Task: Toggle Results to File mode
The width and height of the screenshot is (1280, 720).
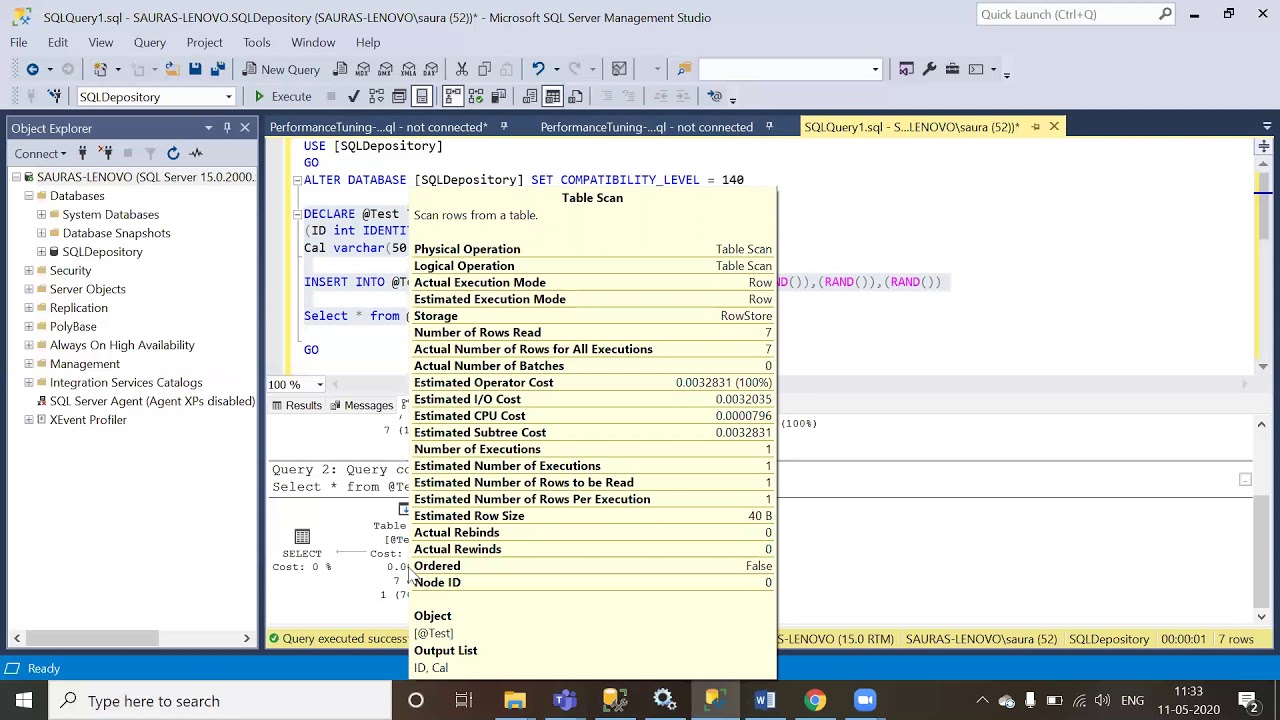Action: tap(576, 96)
